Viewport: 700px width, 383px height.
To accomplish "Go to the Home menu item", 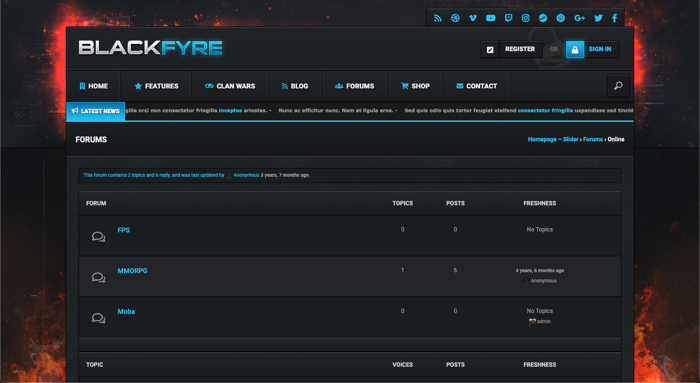I will (93, 86).
